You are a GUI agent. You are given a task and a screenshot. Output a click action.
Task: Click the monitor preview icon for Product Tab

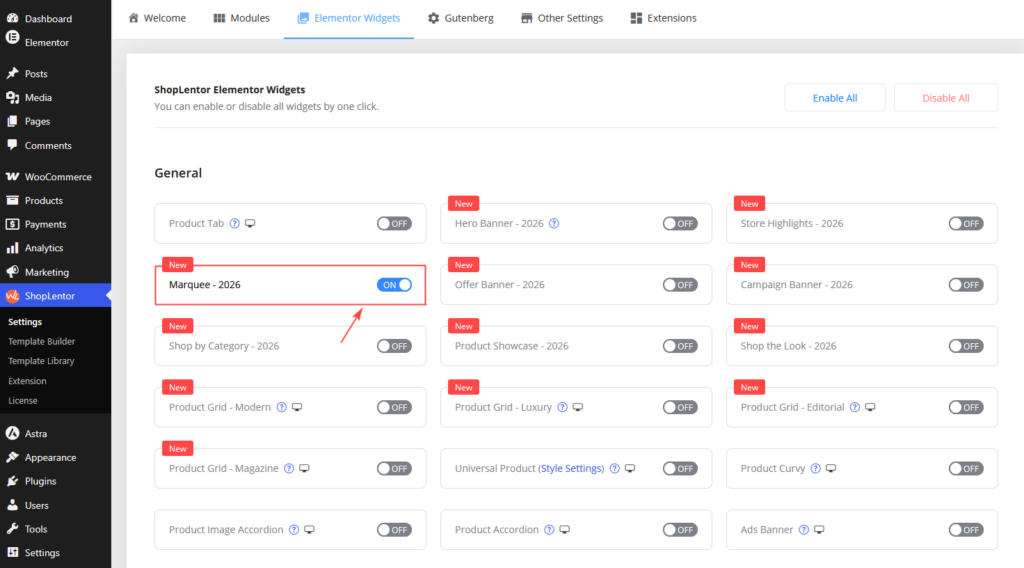pyautogui.click(x=250, y=223)
